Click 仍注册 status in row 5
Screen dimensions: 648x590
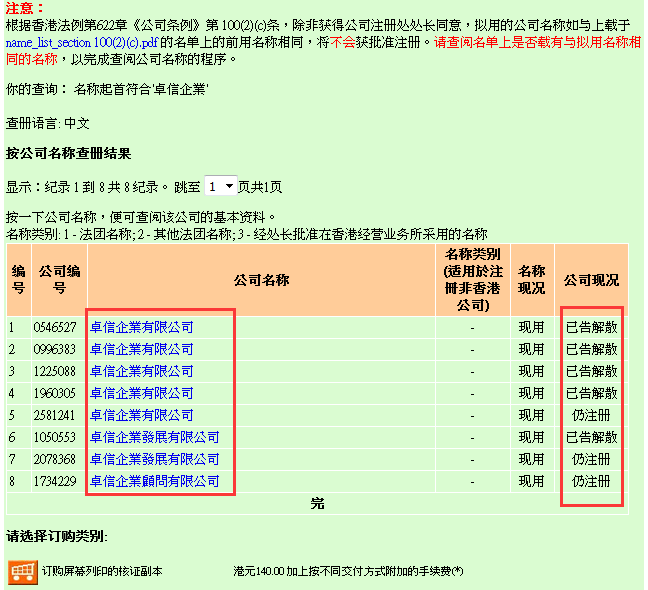pyautogui.click(x=591, y=415)
